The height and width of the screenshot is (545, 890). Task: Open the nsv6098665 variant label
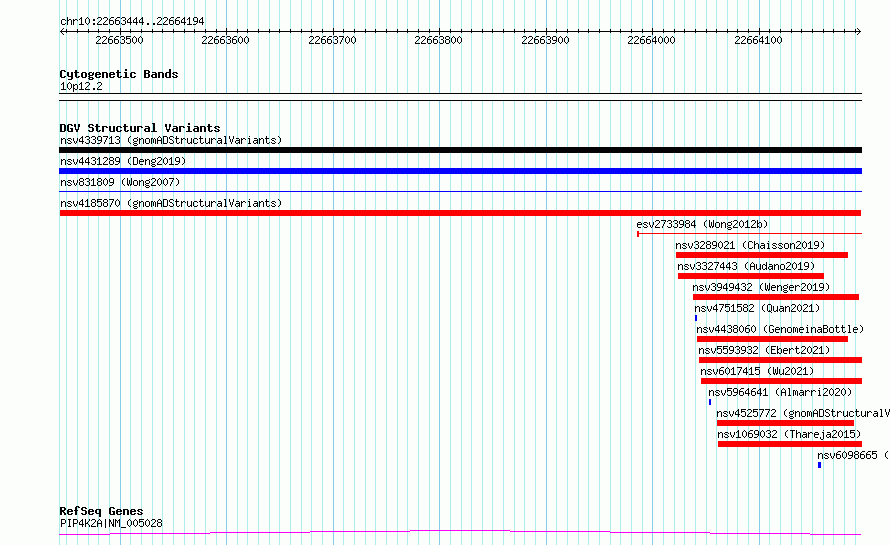pyautogui.click(x=853, y=455)
